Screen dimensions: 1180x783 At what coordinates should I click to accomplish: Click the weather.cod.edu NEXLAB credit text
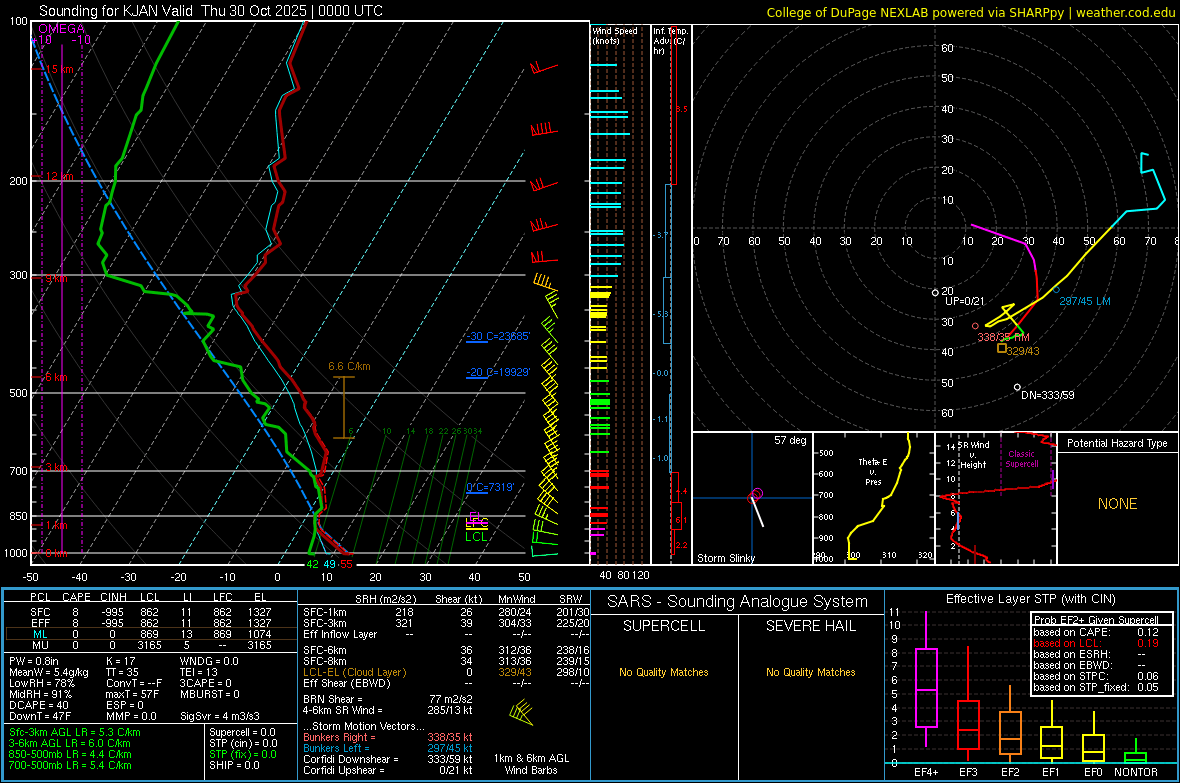coord(970,12)
